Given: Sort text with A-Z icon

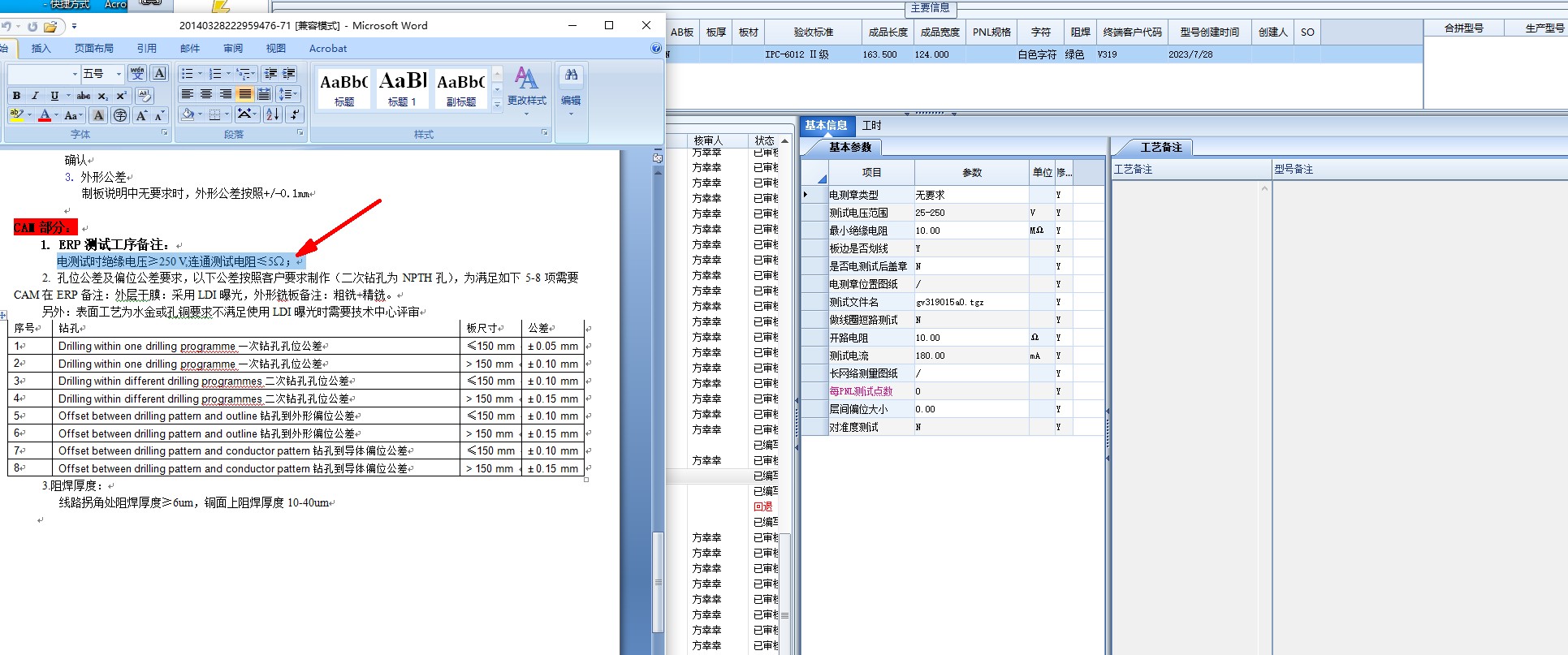Looking at the screenshot, I should point(273,114).
